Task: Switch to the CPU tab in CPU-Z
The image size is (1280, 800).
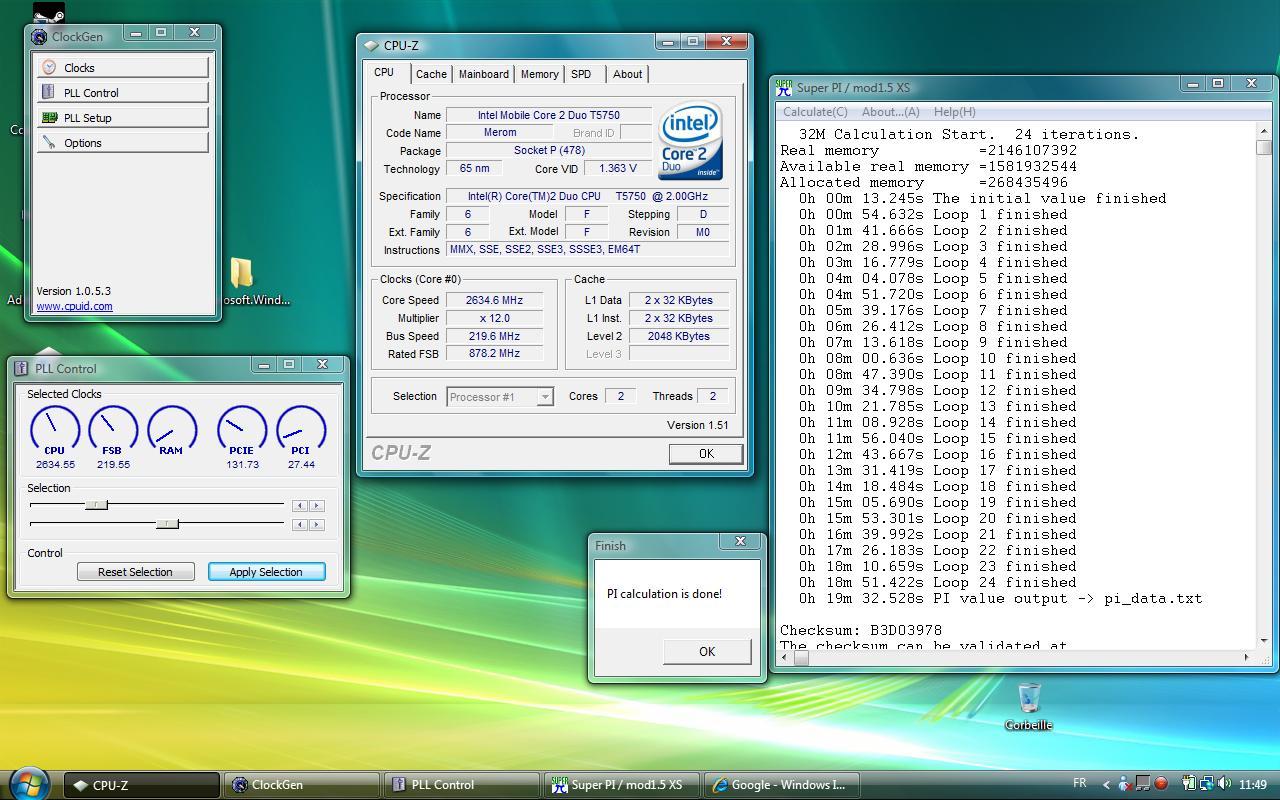Action: tap(384, 72)
